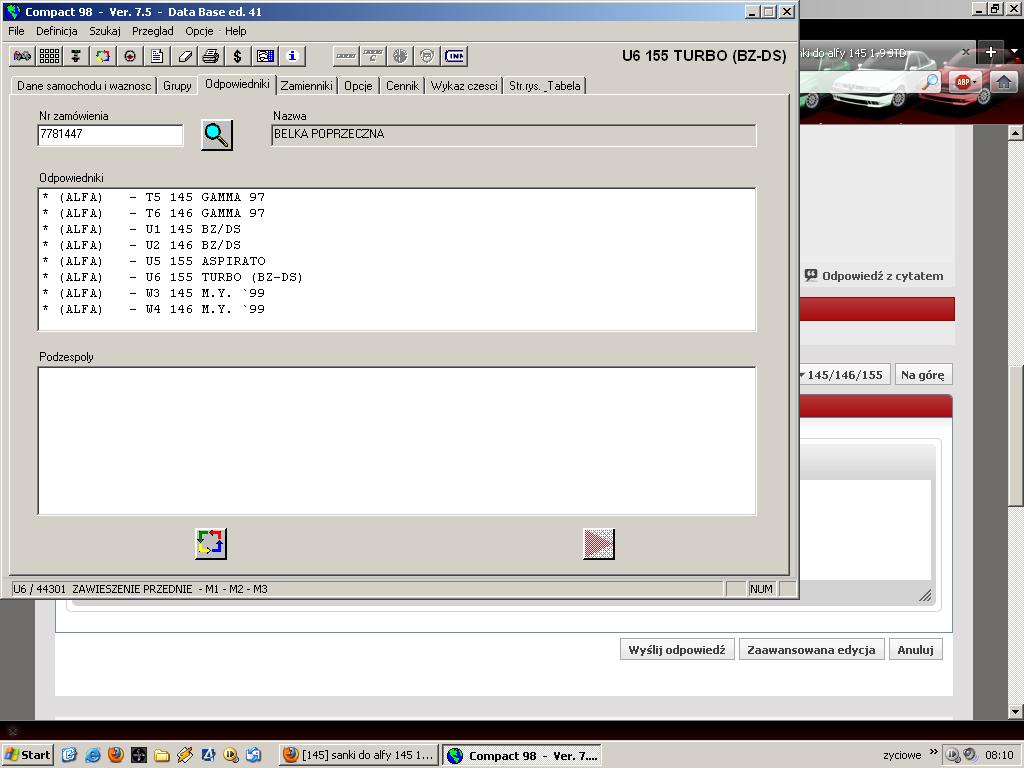Switch to the Str.rys._Tabela tab
The width and height of the screenshot is (1024, 768).
[545, 86]
